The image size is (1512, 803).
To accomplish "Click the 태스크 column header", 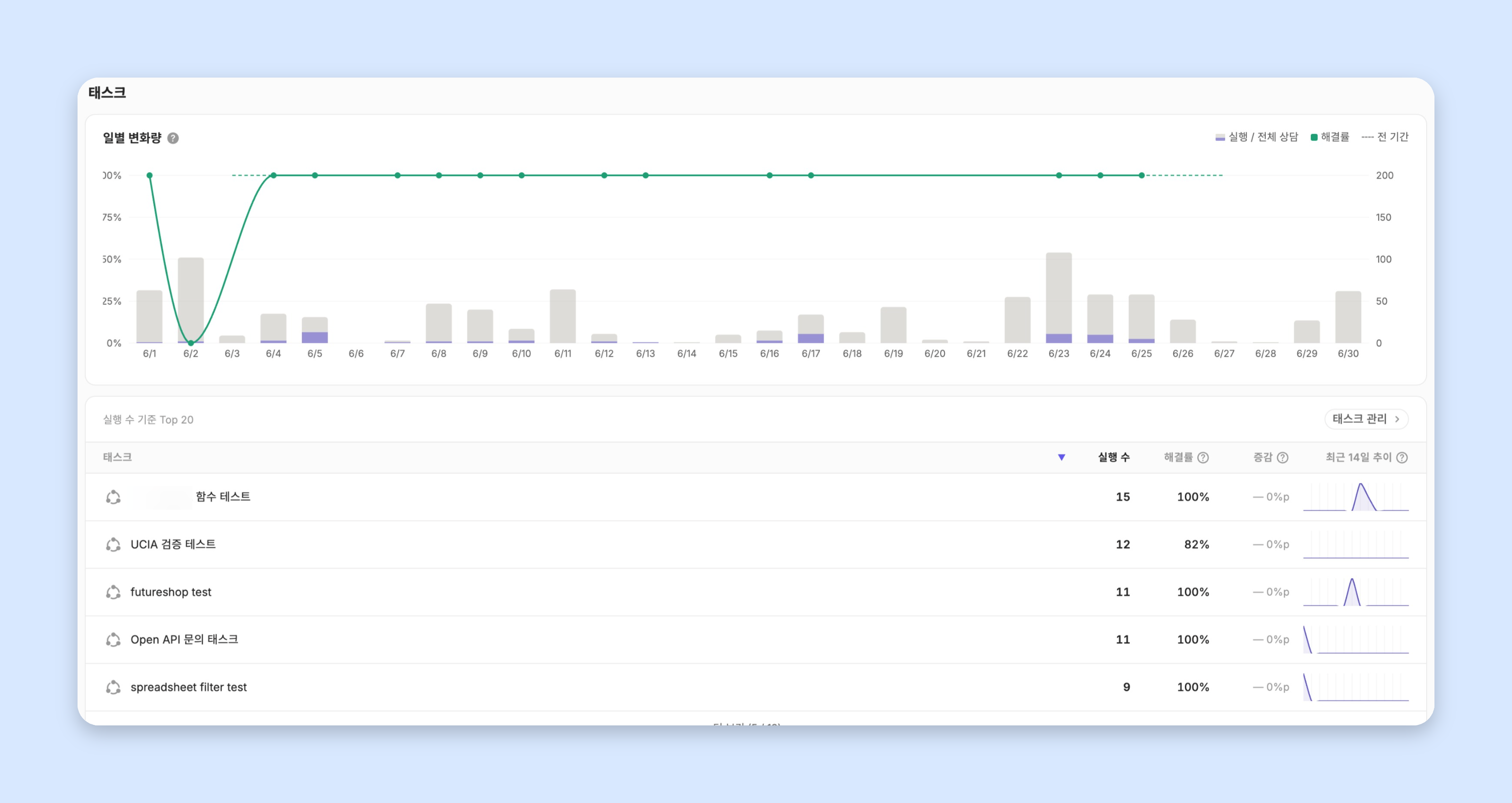I will pyautogui.click(x=117, y=457).
